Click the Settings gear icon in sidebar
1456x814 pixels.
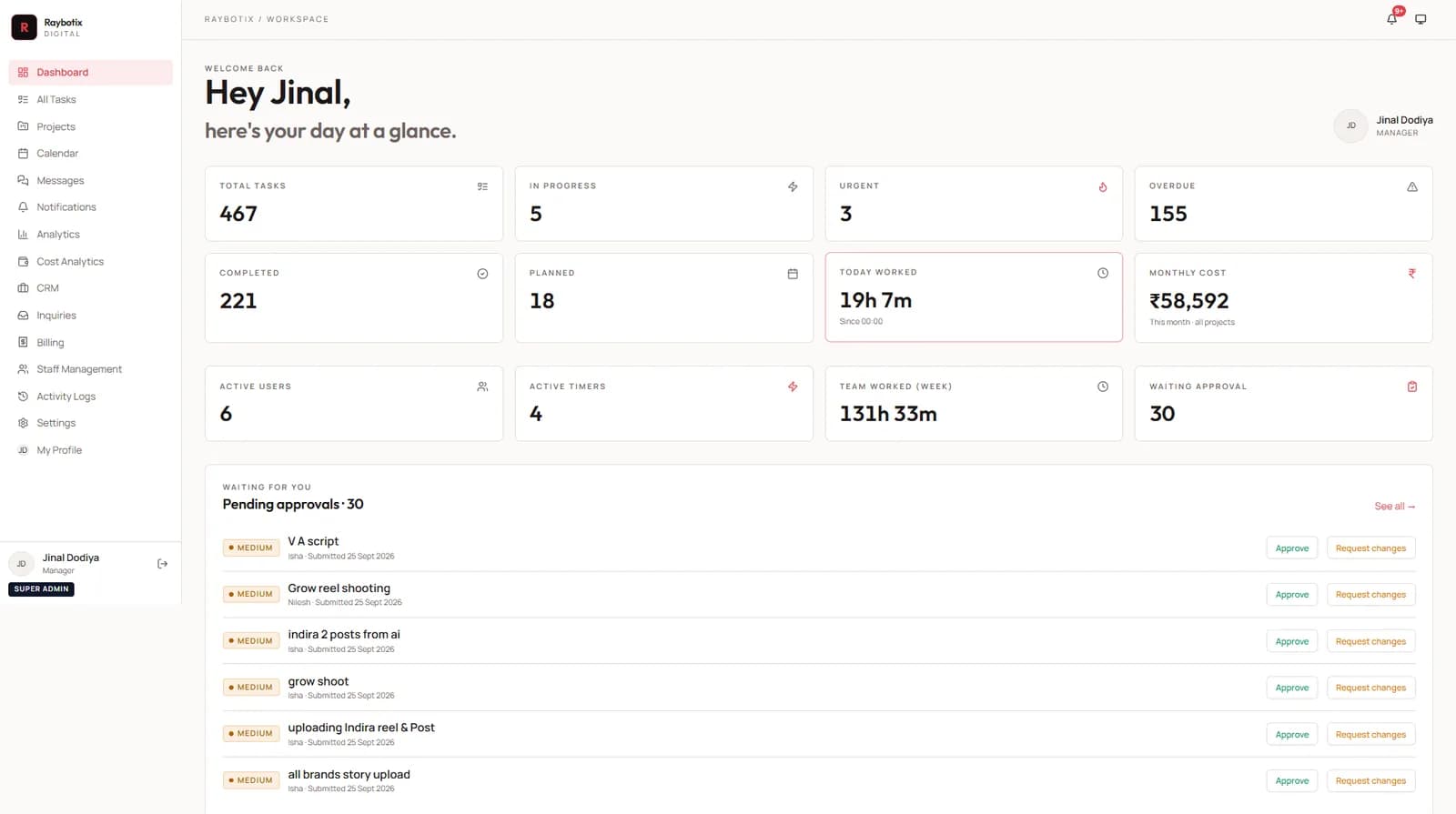tap(23, 423)
